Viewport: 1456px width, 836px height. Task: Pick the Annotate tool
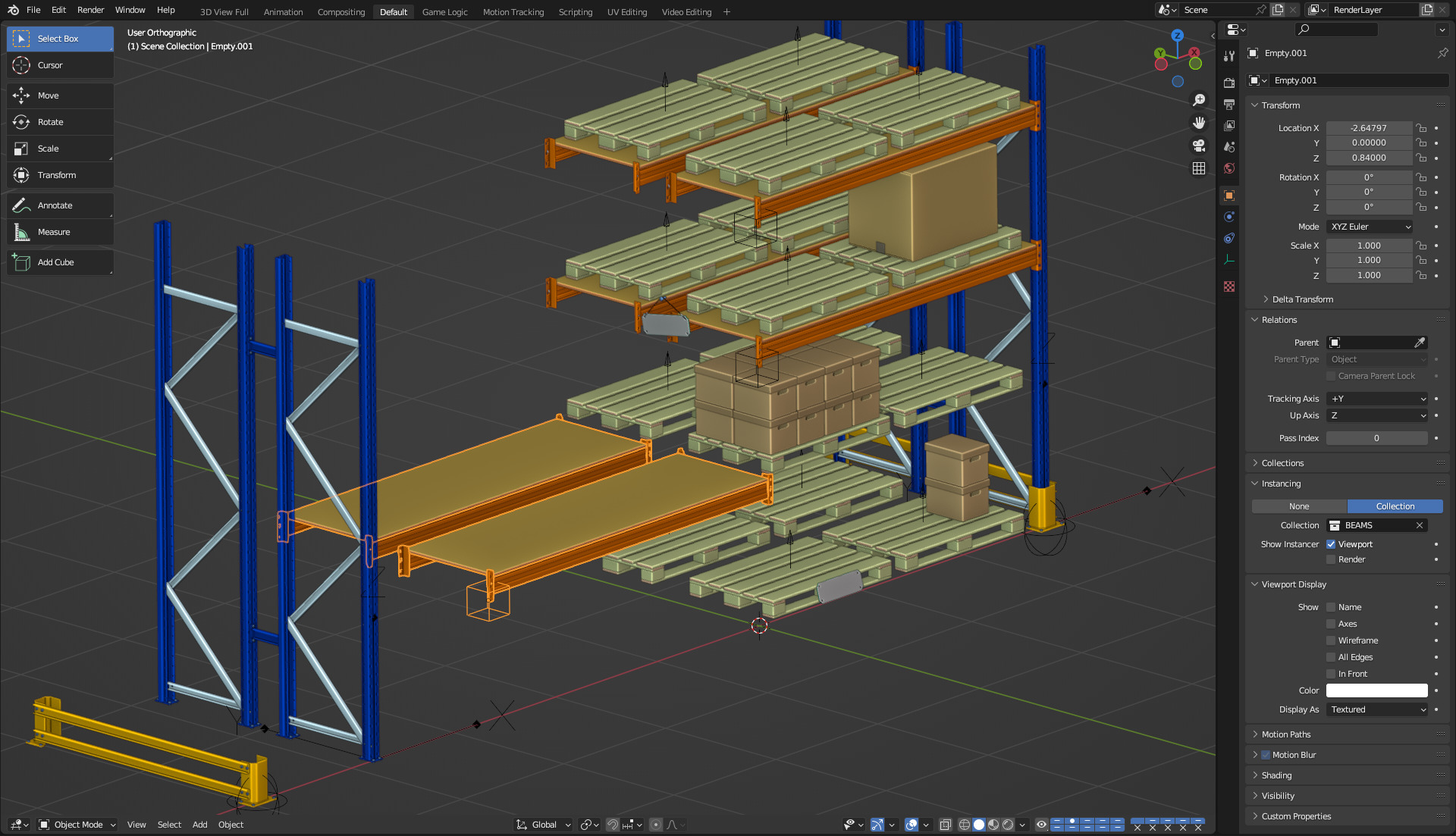click(x=60, y=205)
